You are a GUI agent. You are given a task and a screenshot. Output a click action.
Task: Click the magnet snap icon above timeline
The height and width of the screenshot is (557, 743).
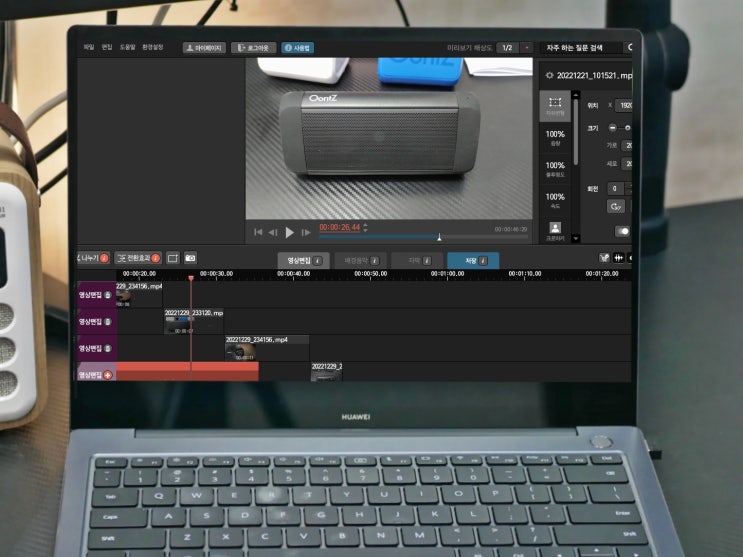pos(604,258)
